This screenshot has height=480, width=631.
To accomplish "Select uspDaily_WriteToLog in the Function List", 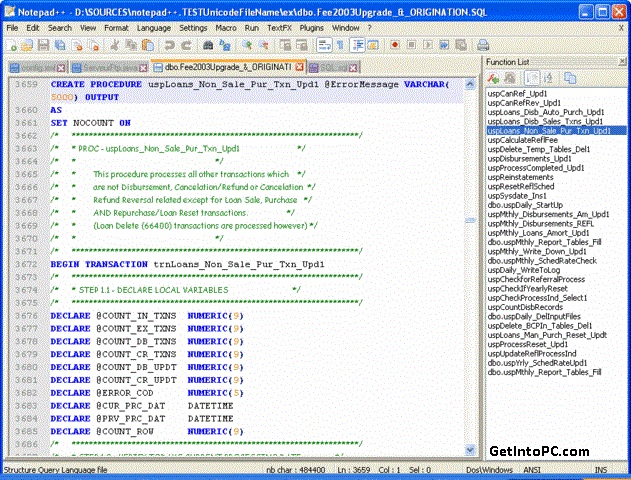I will (524, 270).
